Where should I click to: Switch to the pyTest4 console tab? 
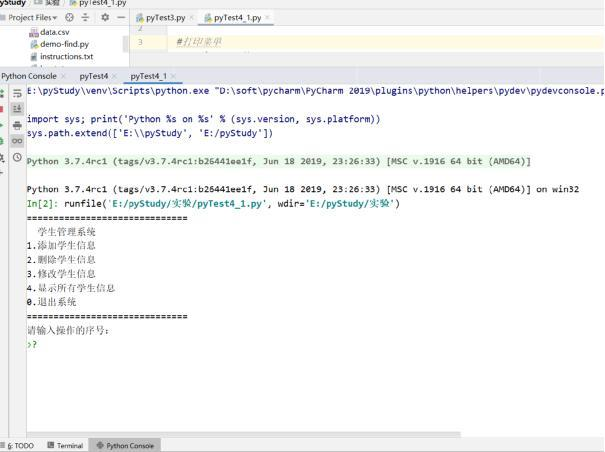[x=94, y=76]
